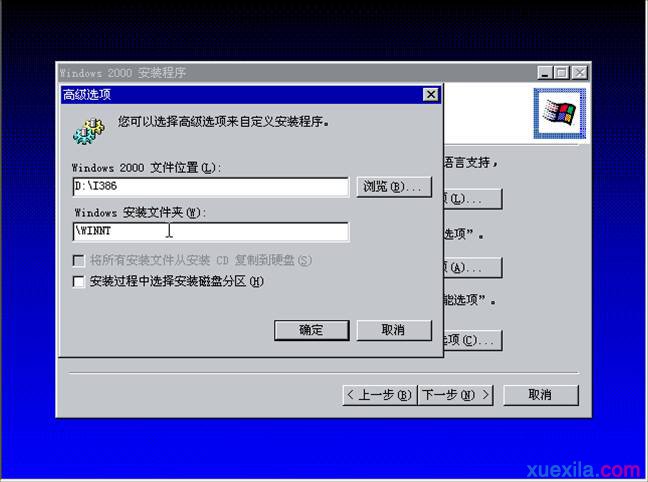Enable the 安装过程中选择安装磁盘分区 checkbox
The width and height of the screenshot is (648, 482).
pos(79,282)
